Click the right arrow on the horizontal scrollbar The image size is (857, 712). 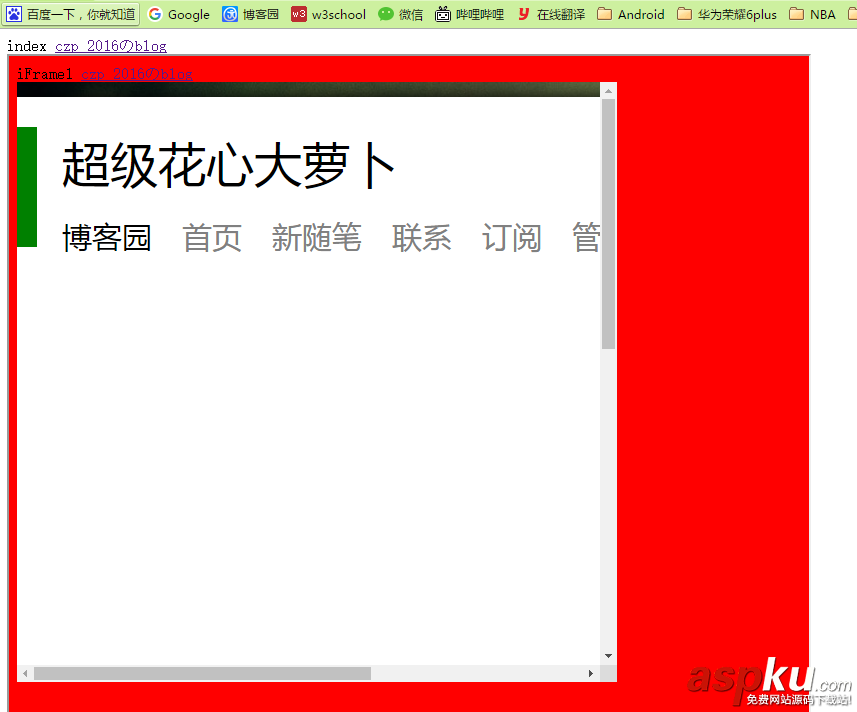click(x=590, y=673)
